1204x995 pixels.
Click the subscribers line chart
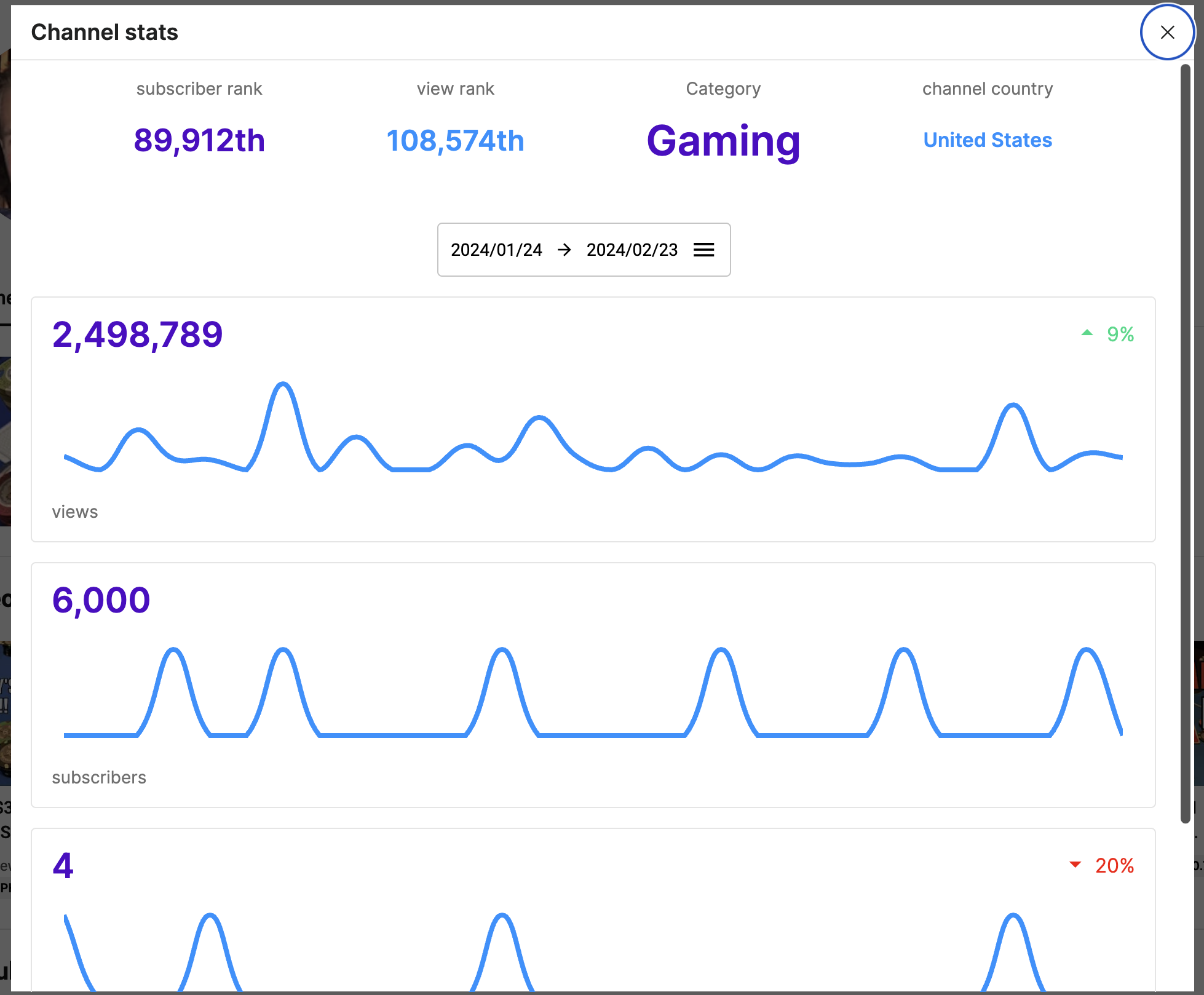coord(593,692)
